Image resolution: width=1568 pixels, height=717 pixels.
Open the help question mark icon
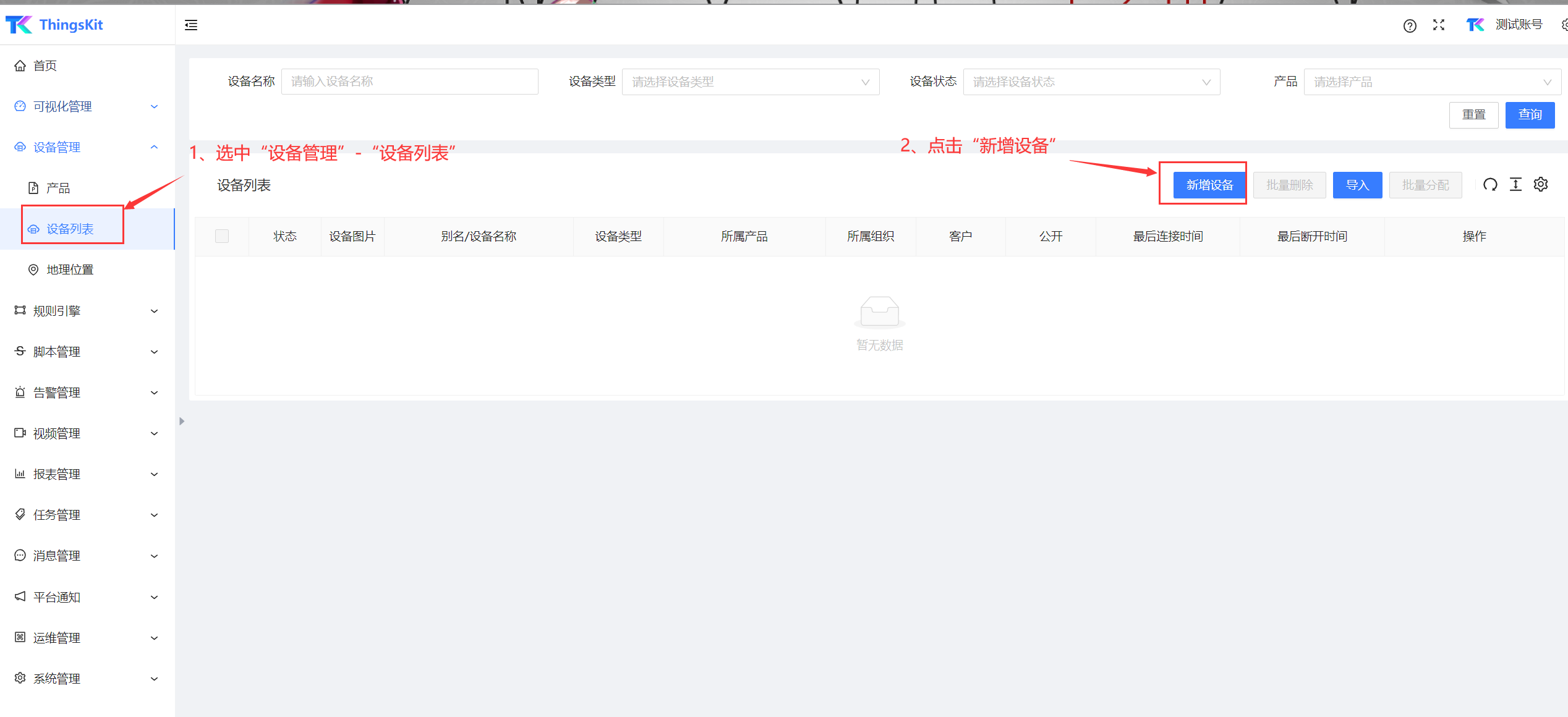(1410, 26)
